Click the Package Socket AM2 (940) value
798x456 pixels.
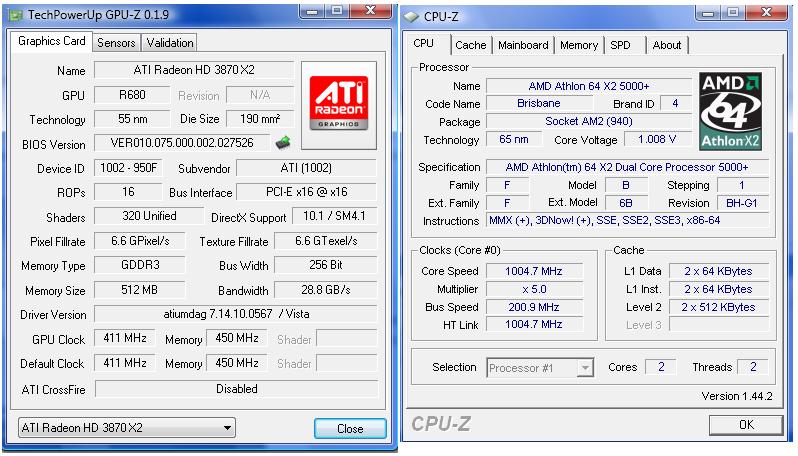(589, 121)
